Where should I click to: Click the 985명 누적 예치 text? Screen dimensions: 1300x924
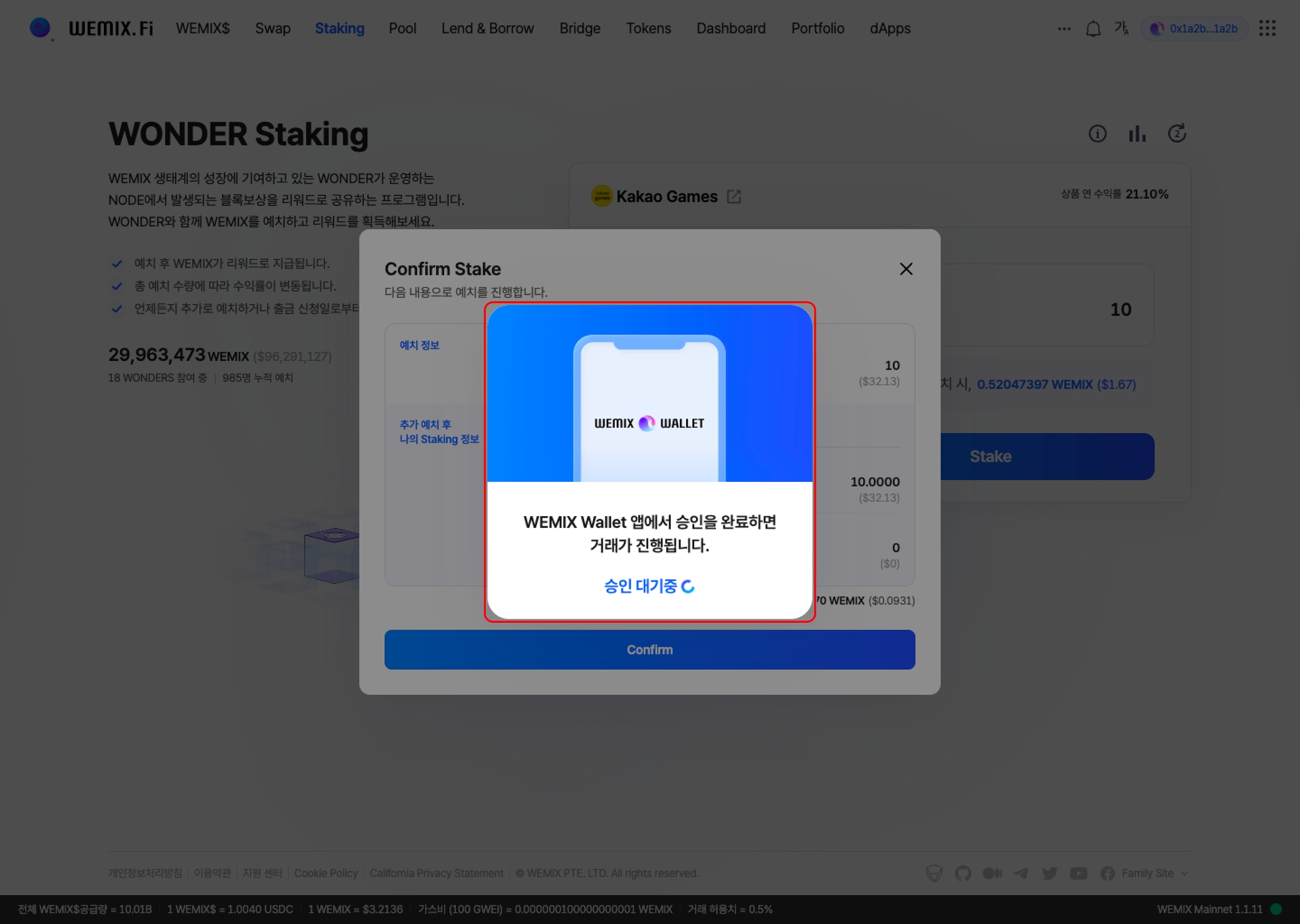tap(258, 378)
